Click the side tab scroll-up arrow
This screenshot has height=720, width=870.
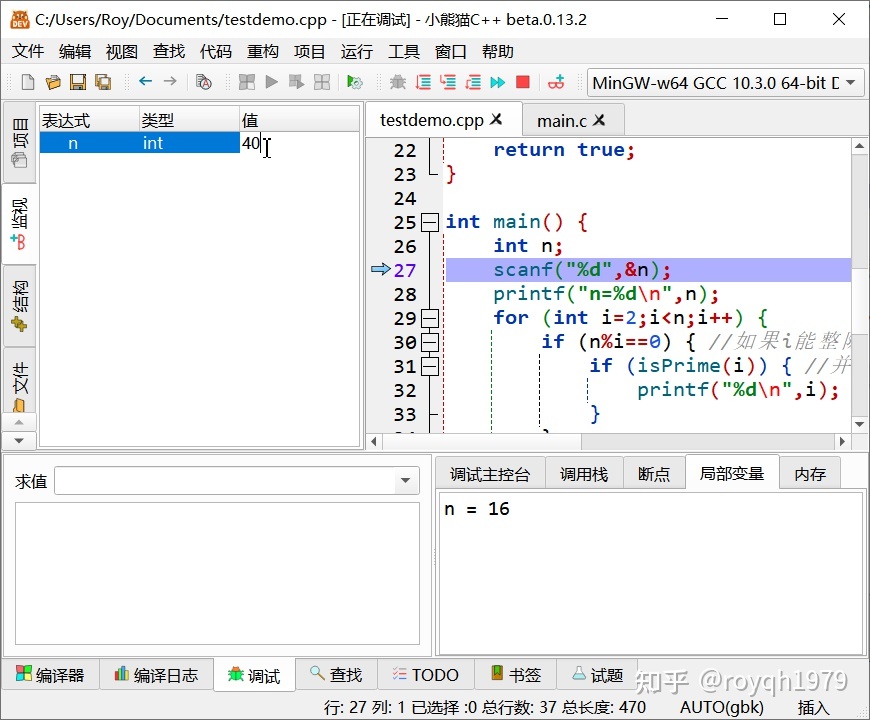(19, 422)
